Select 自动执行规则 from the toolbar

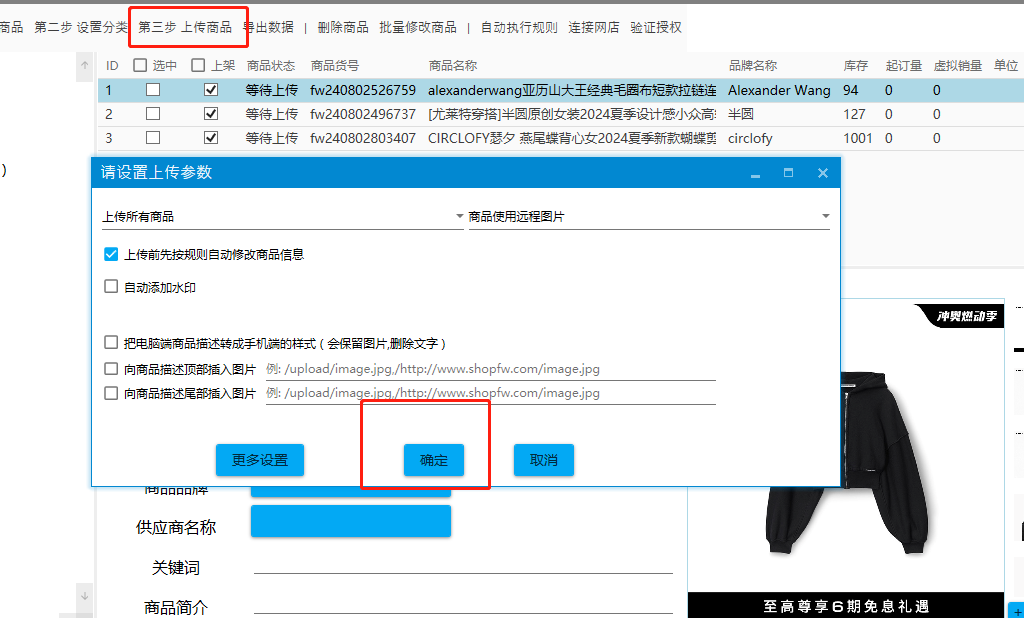519,27
